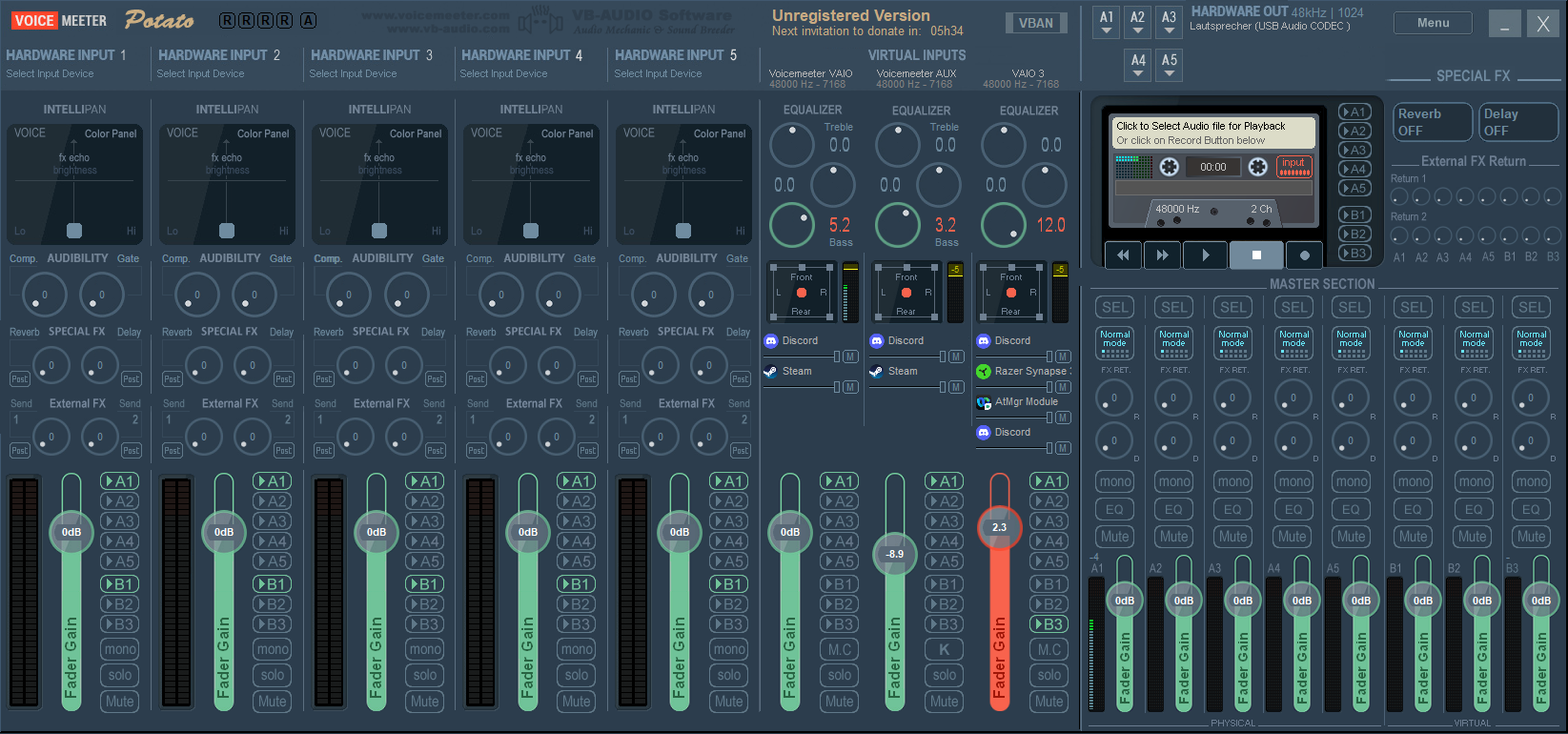This screenshot has width=1568, height=734.
Task: Open the VBAN settings
Action: pos(1035,23)
